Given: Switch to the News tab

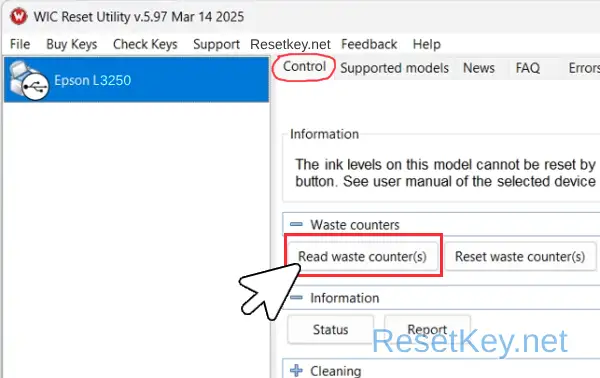Looking at the screenshot, I should (x=479, y=68).
